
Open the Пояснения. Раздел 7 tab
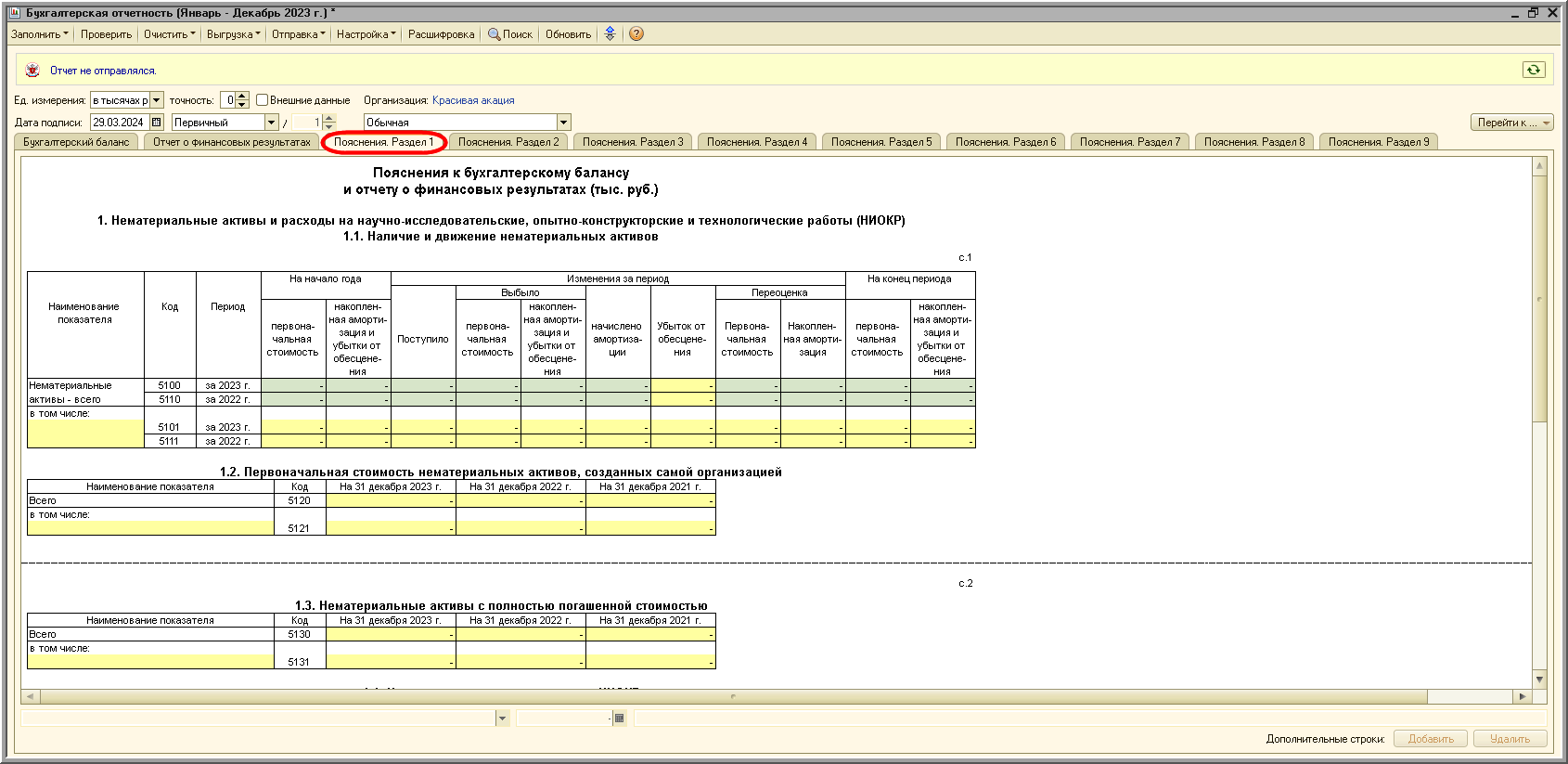click(1130, 142)
